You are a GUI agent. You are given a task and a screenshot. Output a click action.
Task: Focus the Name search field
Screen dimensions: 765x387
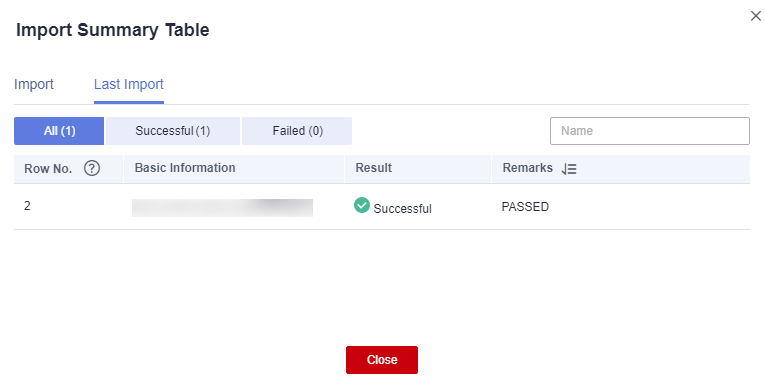tap(650, 131)
